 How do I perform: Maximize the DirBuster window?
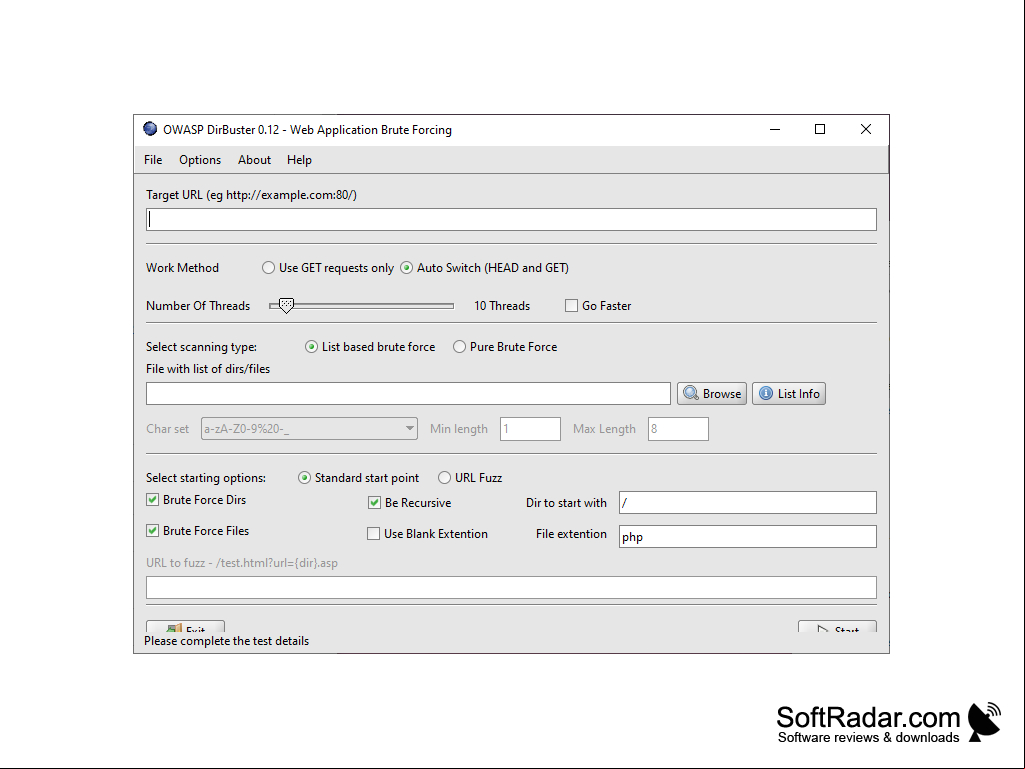point(820,129)
